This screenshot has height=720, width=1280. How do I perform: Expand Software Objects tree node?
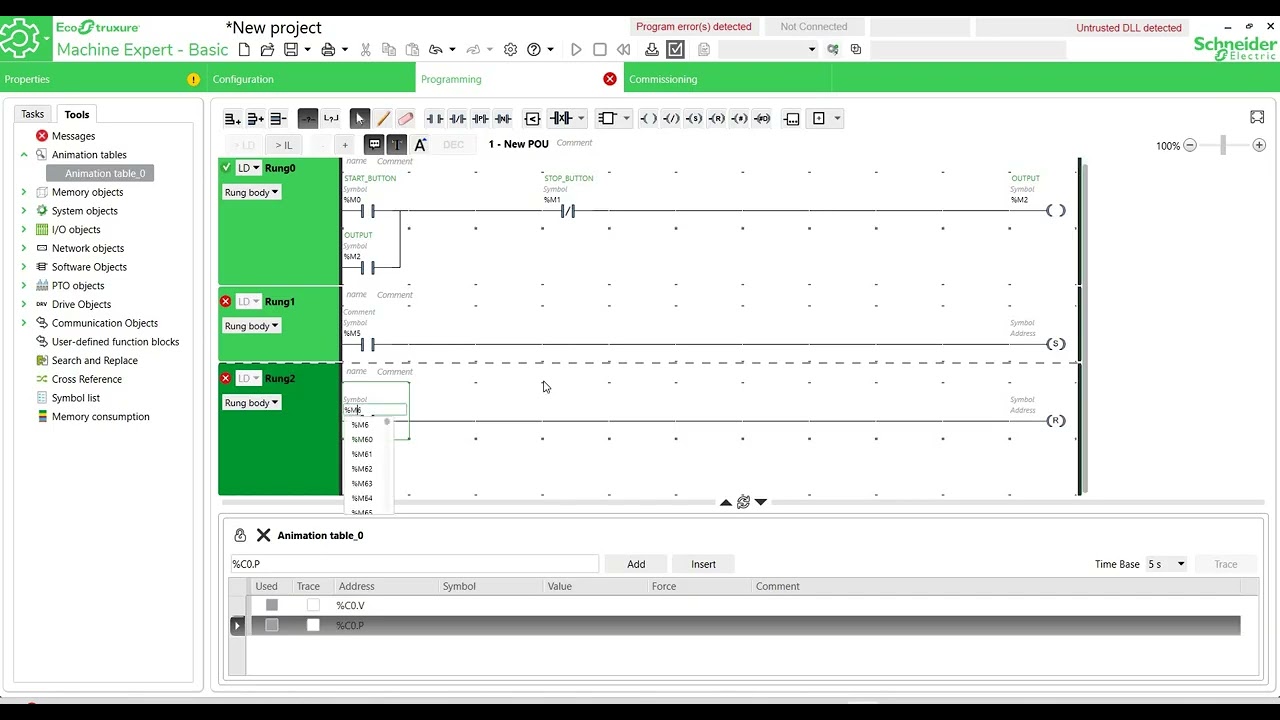click(x=24, y=267)
